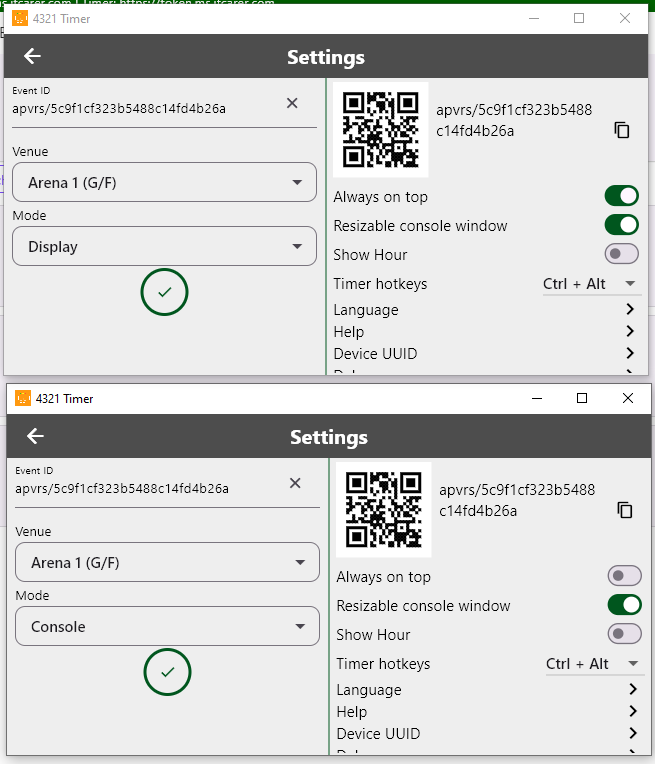Minimize the lower 4321 Timer window
655x764 pixels.
click(537, 398)
